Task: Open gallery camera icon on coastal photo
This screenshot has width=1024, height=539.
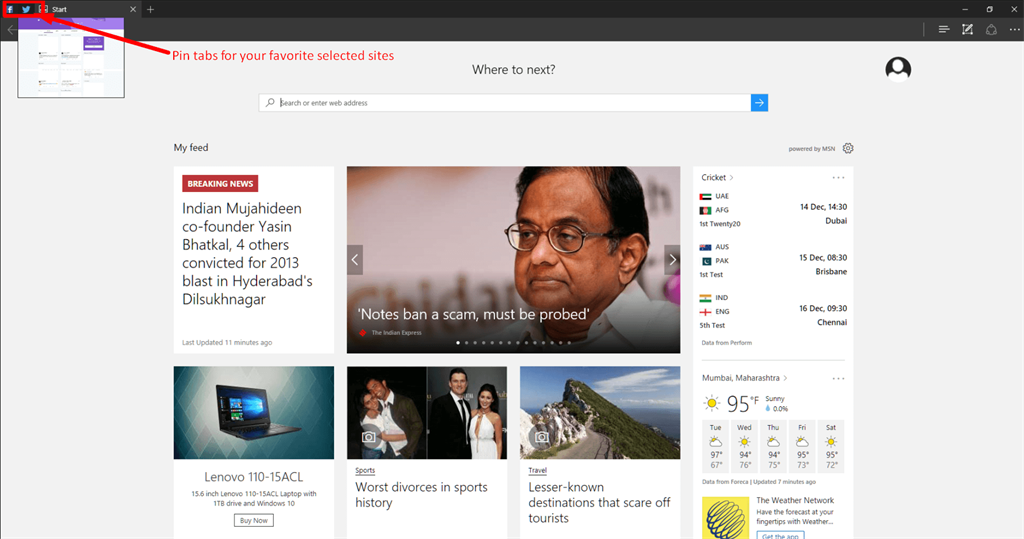Action: click(x=542, y=437)
